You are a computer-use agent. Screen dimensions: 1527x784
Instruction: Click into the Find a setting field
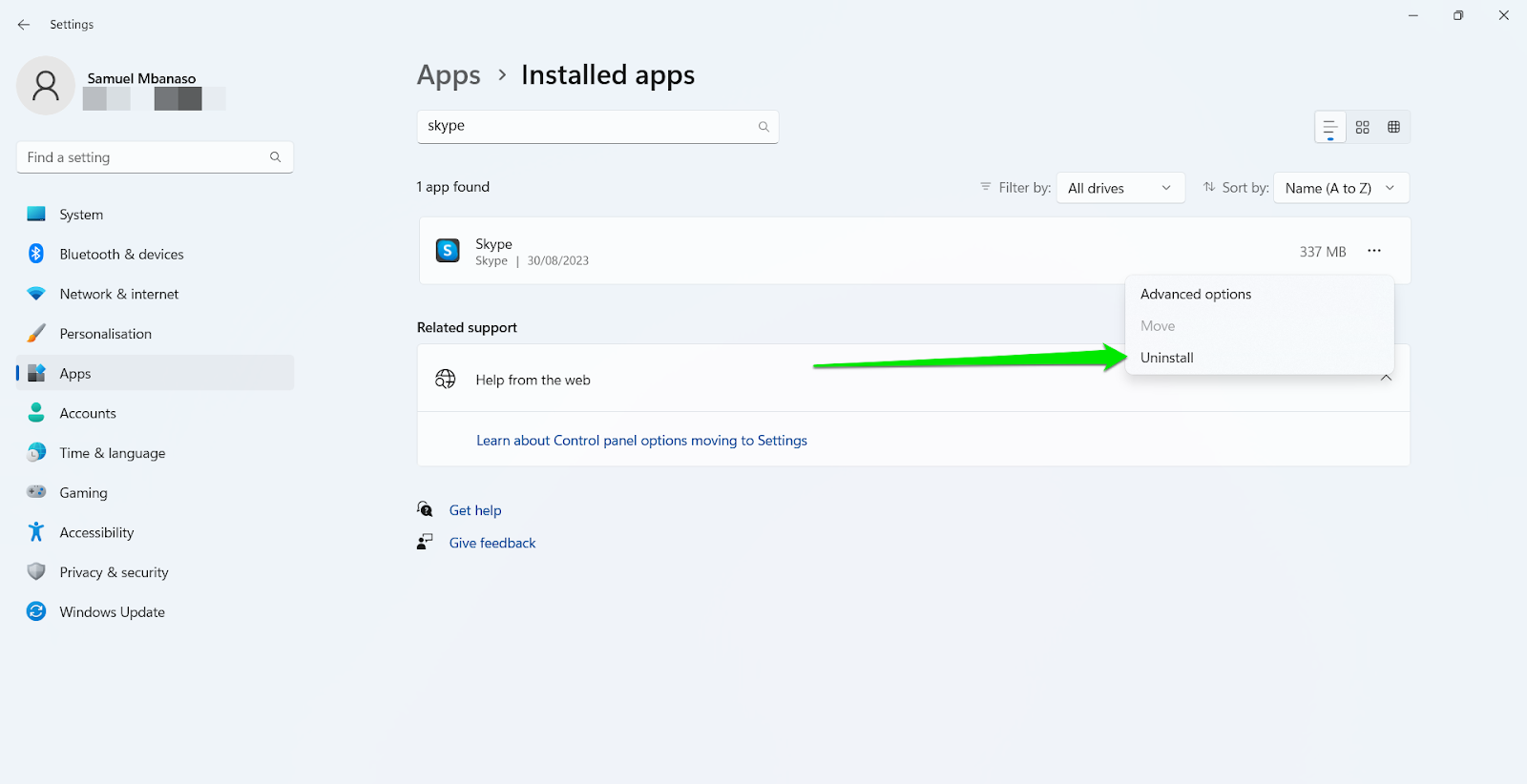(155, 157)
